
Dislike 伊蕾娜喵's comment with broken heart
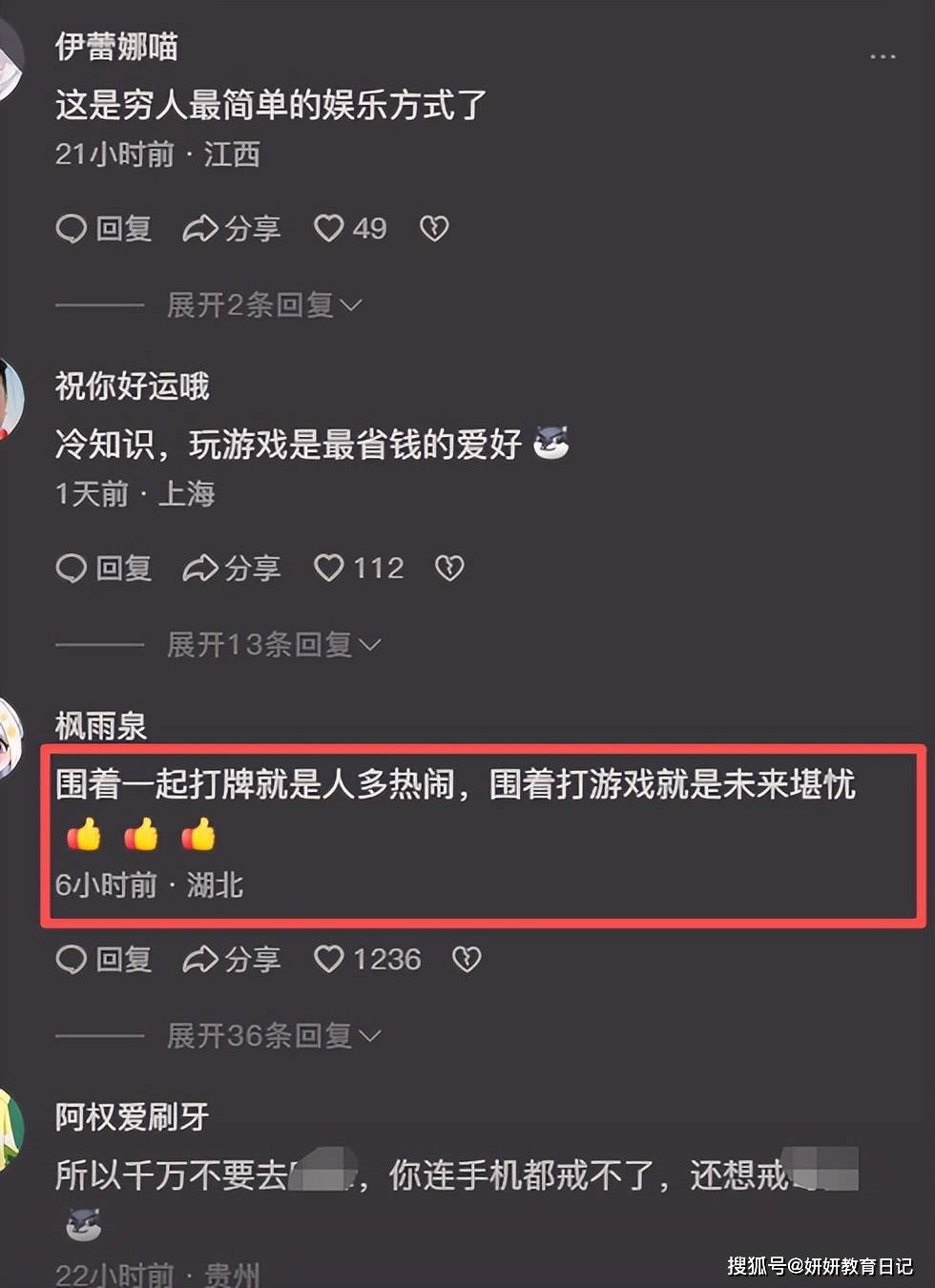click(434, 228)
